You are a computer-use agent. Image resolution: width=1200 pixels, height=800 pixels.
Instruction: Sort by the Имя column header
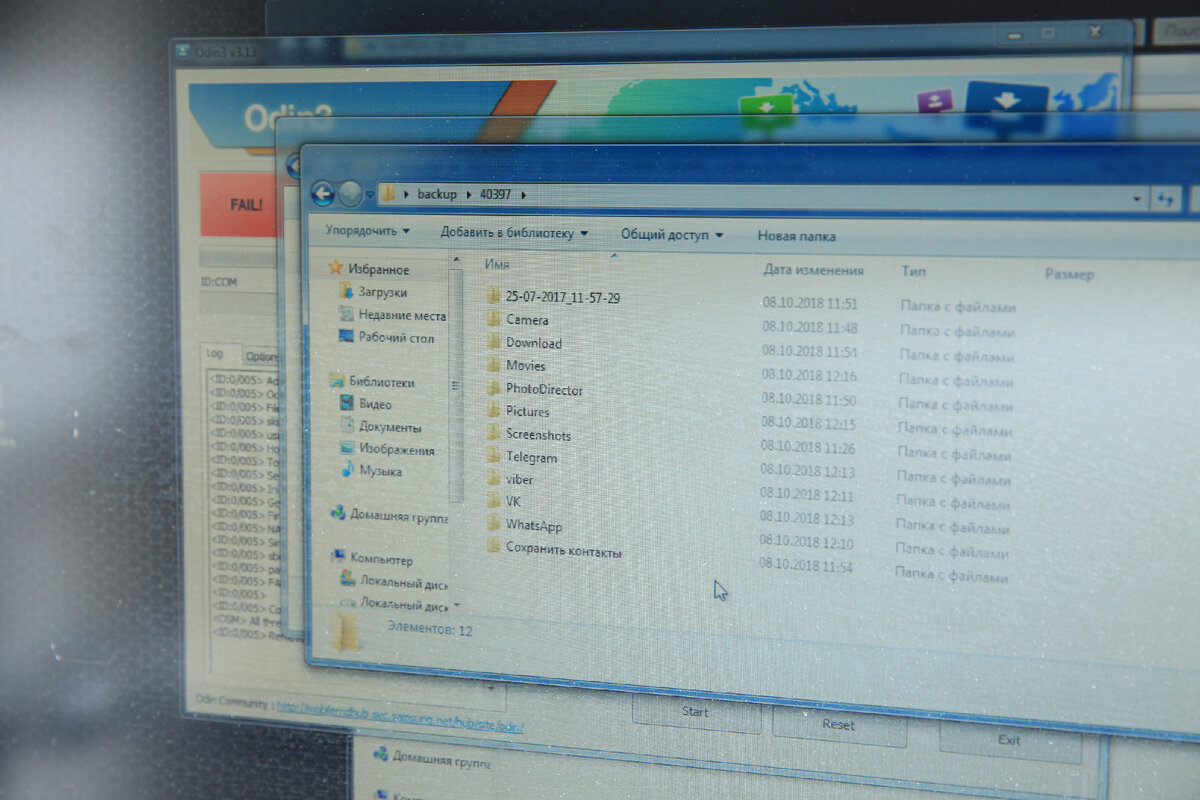tap(497, 264)
